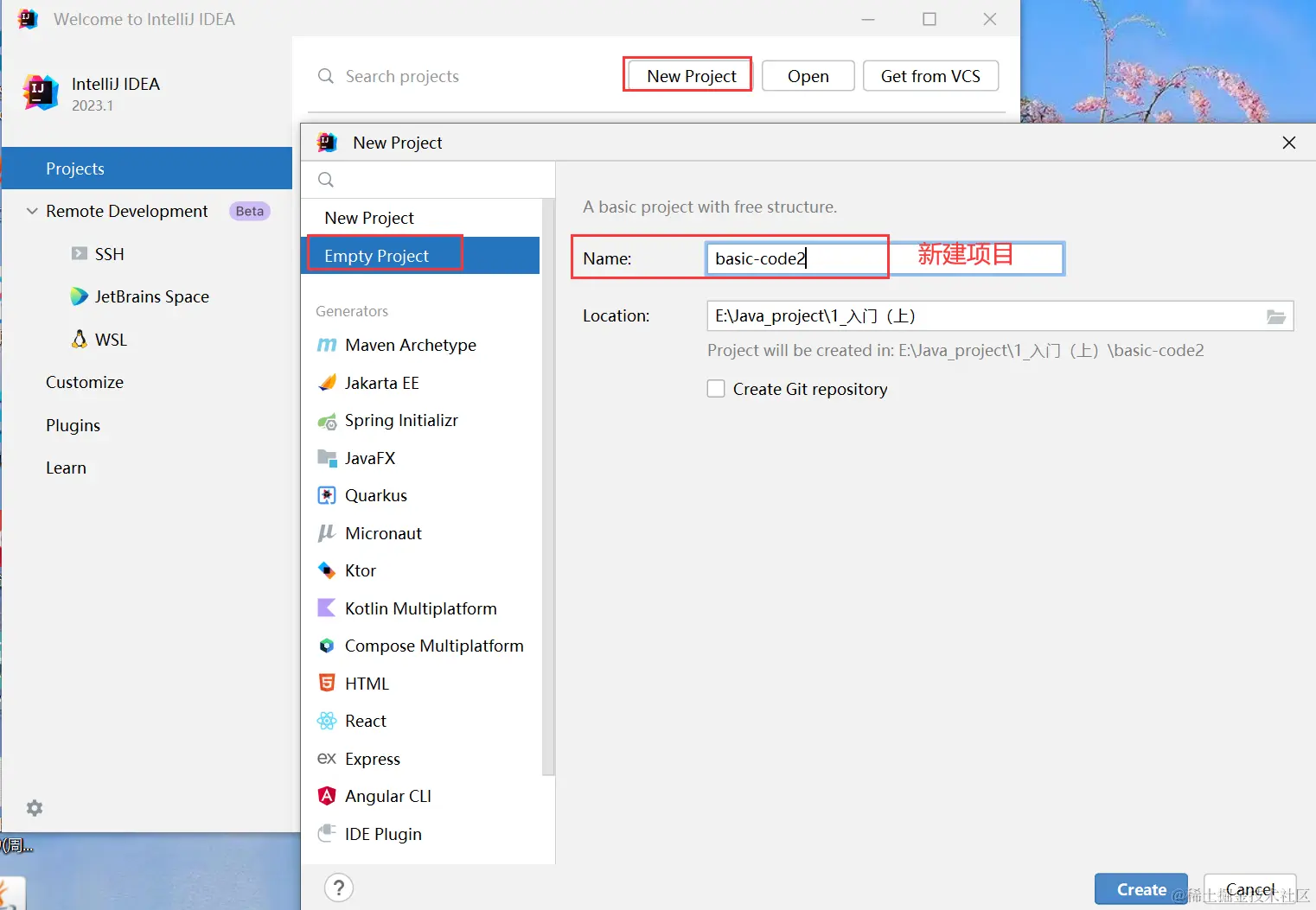Image resolution: width=1316 pixels, height=910 pixels.
Task: Click the generators list scrollbar
Action: pos(548,488)
